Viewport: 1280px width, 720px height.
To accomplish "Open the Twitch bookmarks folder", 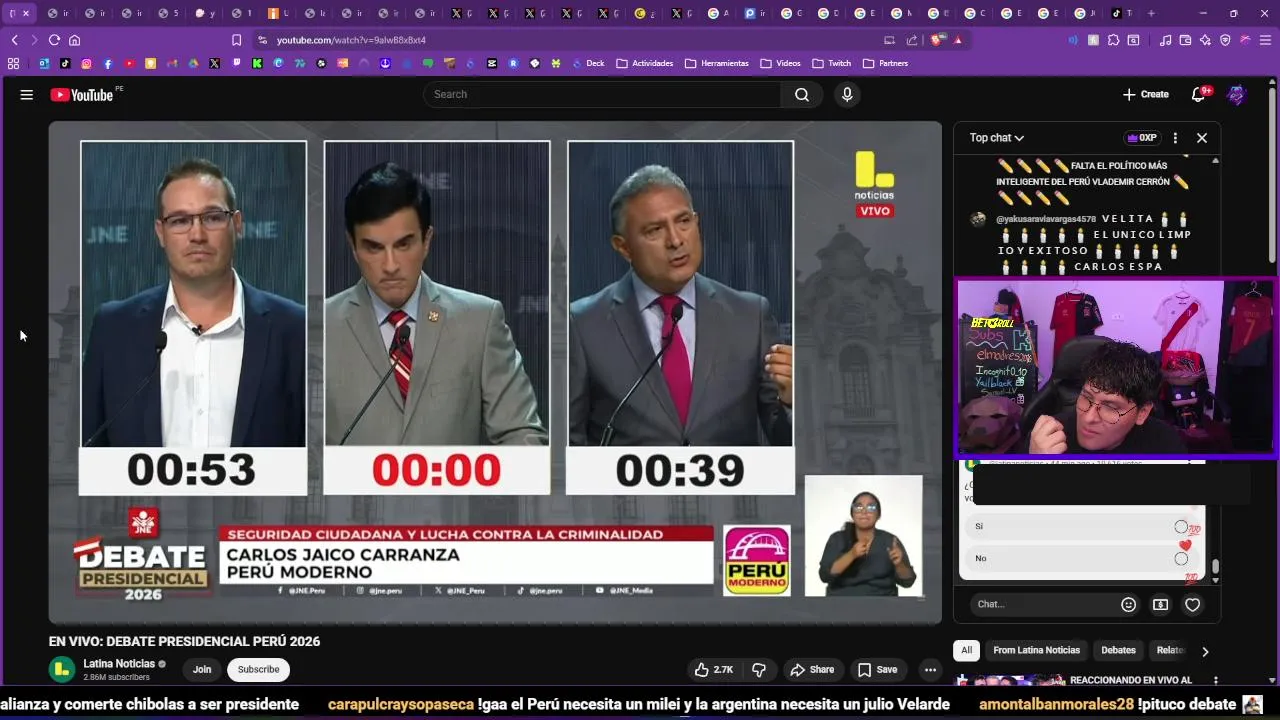I will pos(832,63).
